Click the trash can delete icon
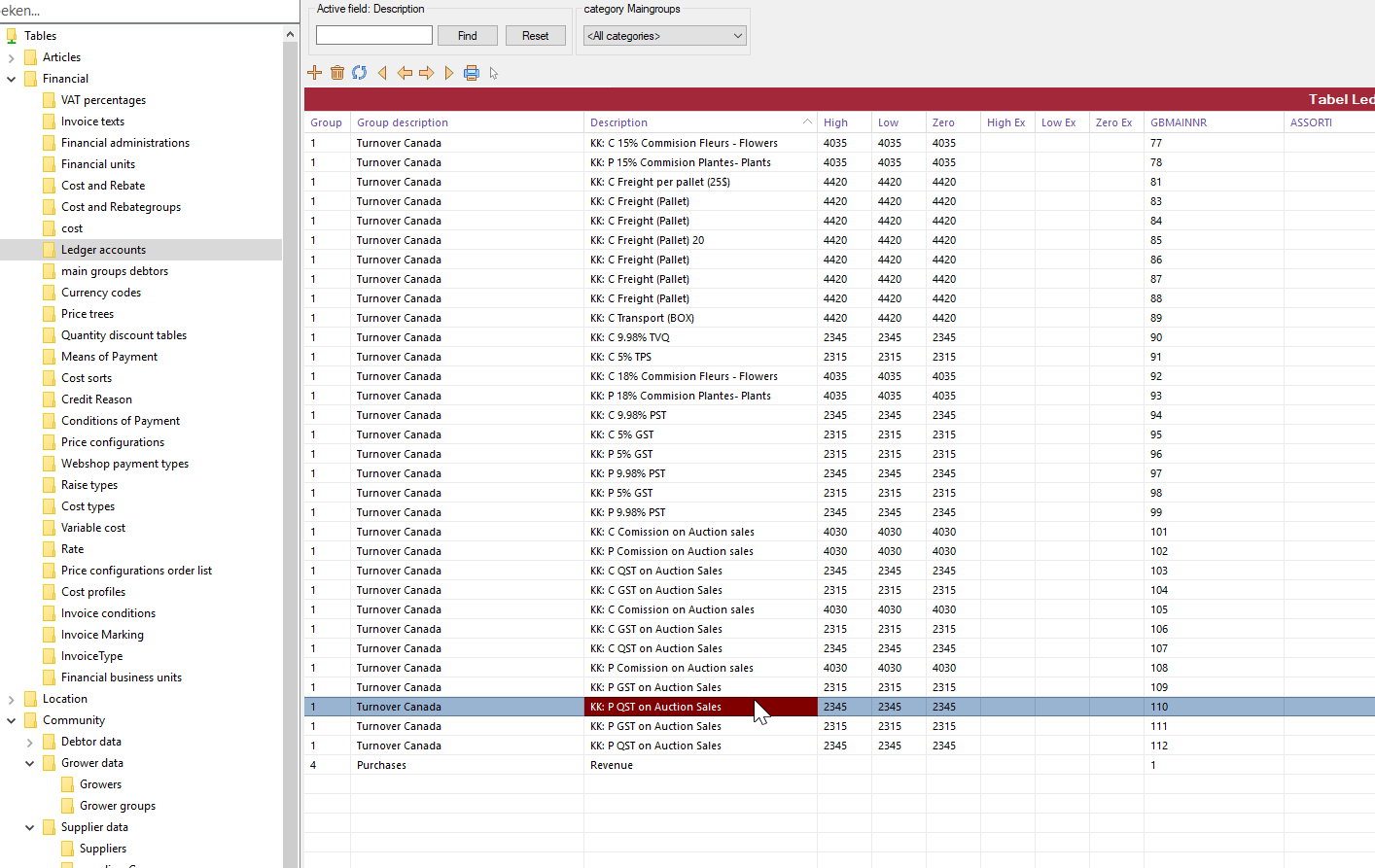 337,73
